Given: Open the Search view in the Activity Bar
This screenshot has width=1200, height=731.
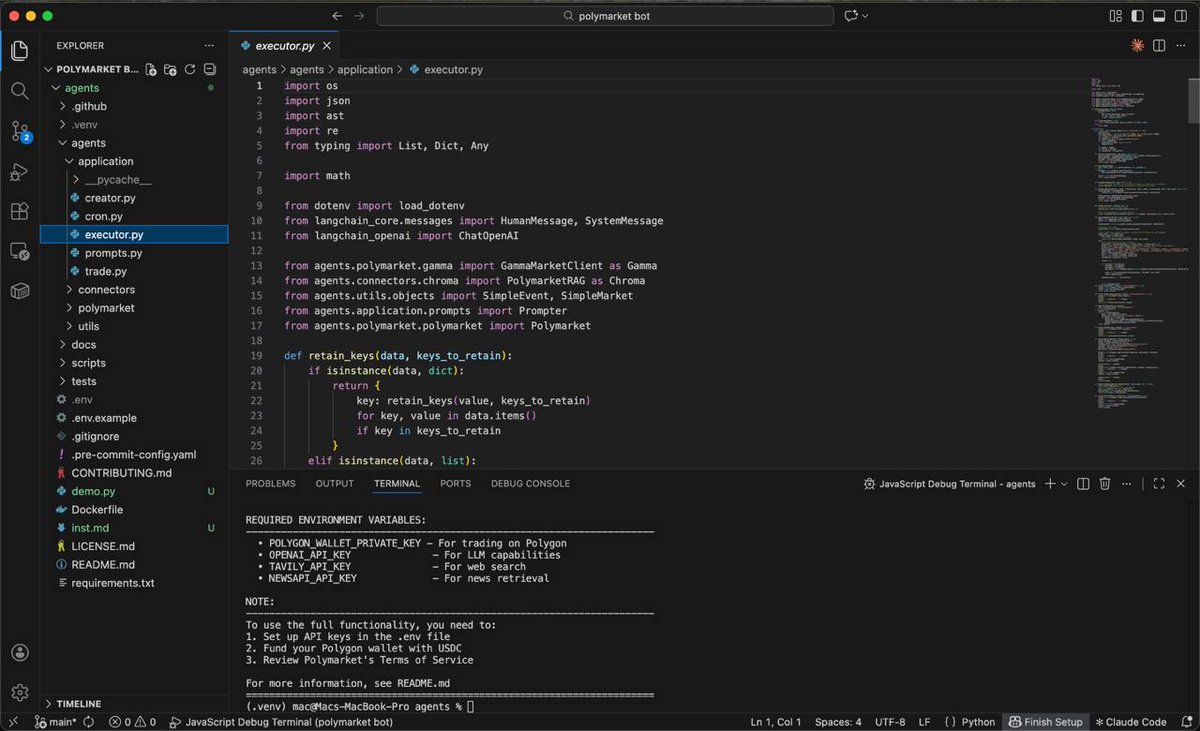Looking at the screenshot, I should (x=20, y=91).
